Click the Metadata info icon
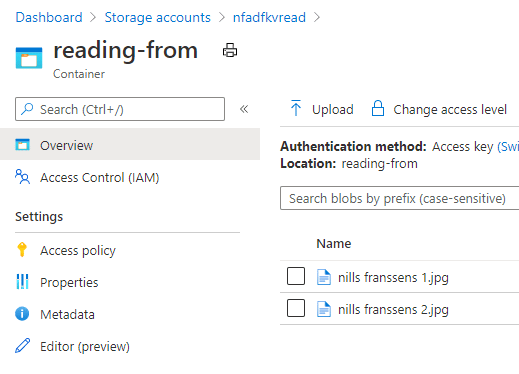This screenshot has width=519, height=374. coord(22,314)
